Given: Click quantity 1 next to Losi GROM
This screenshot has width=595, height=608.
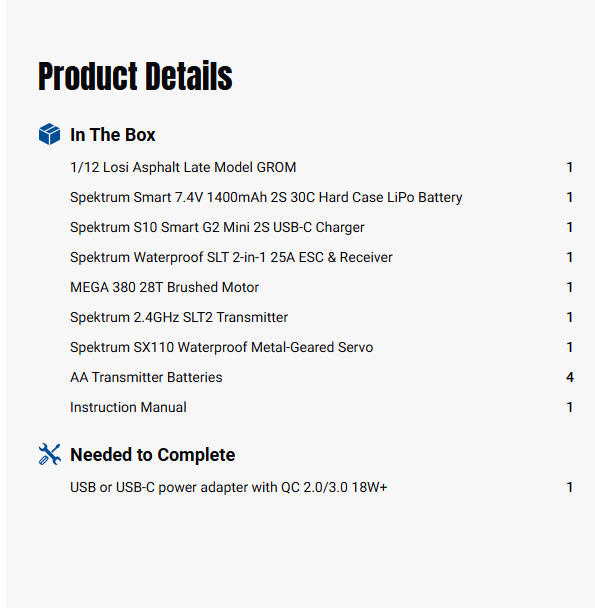Looking at the screenshot, I should pos(569,168).
